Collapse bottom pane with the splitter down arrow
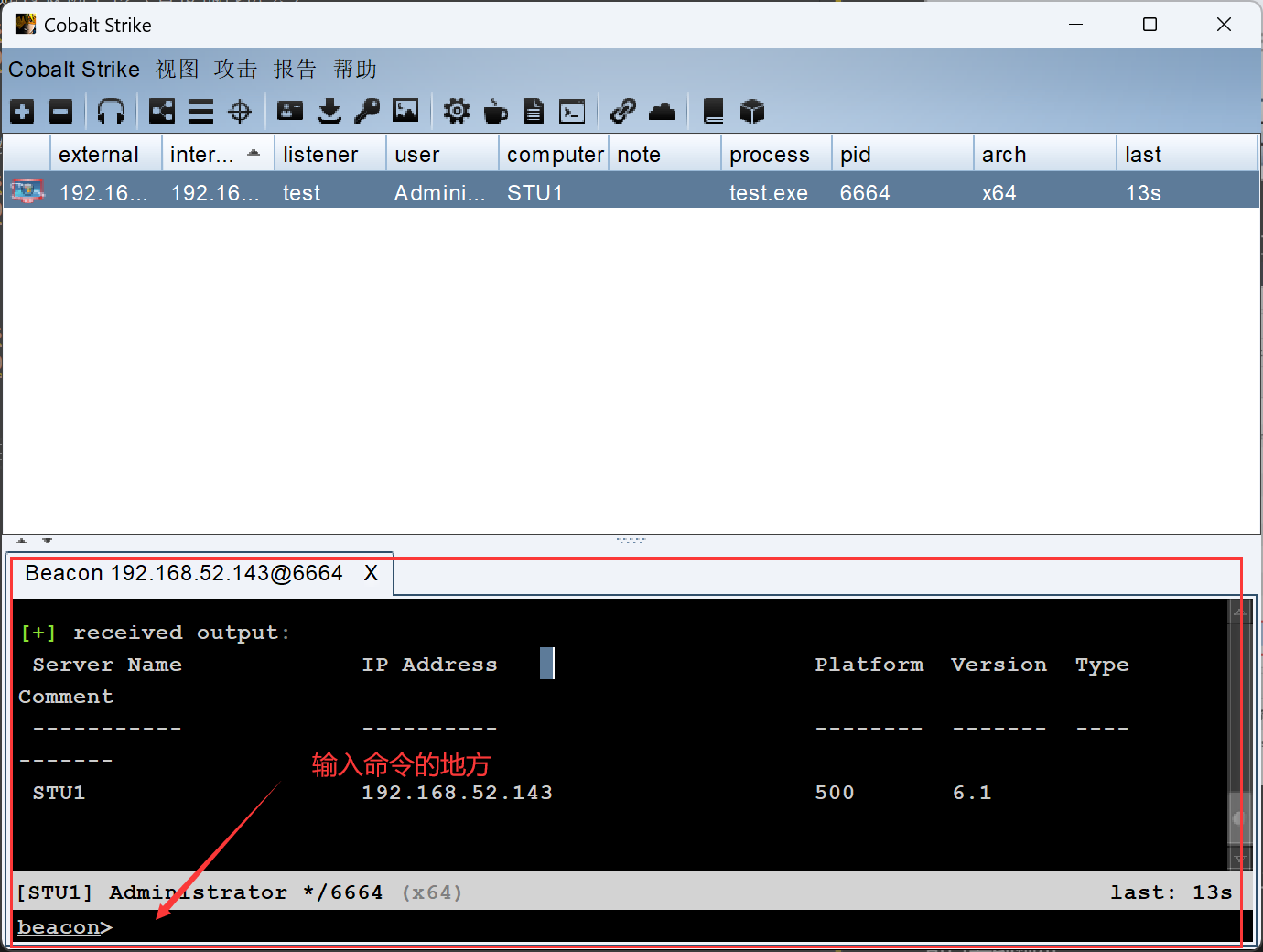This screenshot has width=1263, height=952. [x=47, y=540]
